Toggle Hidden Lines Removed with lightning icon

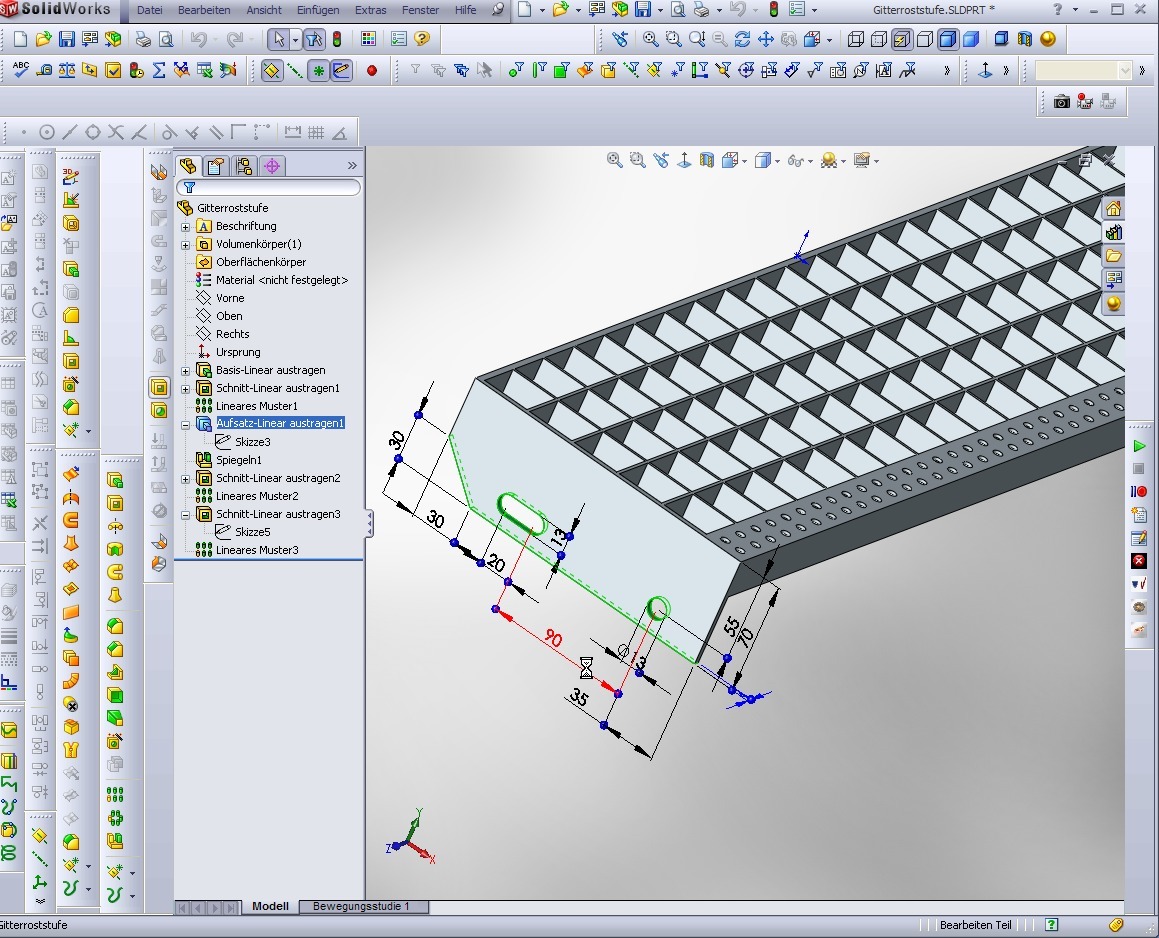902,39
